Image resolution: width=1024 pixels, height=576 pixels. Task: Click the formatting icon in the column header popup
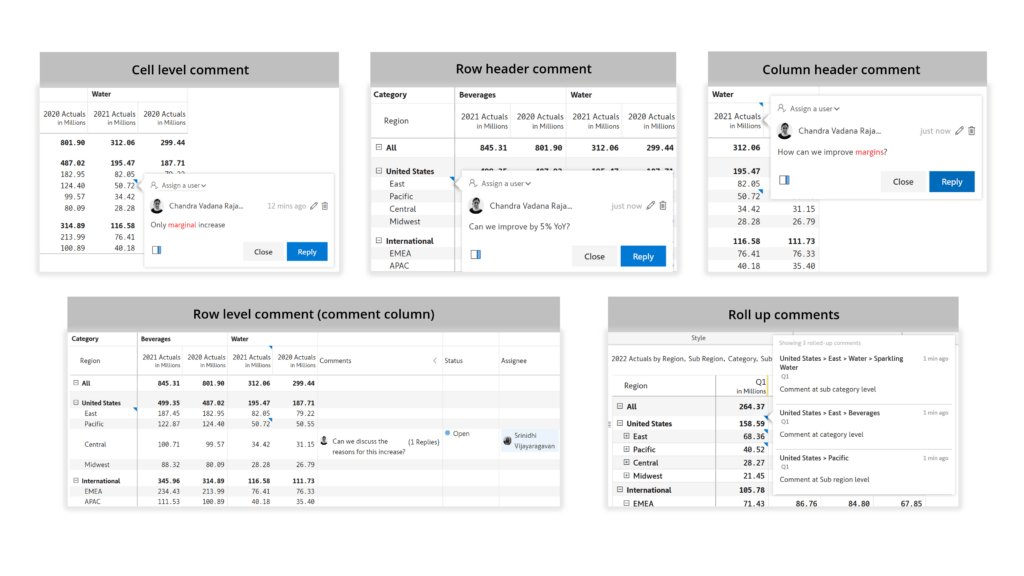(784, 179)
